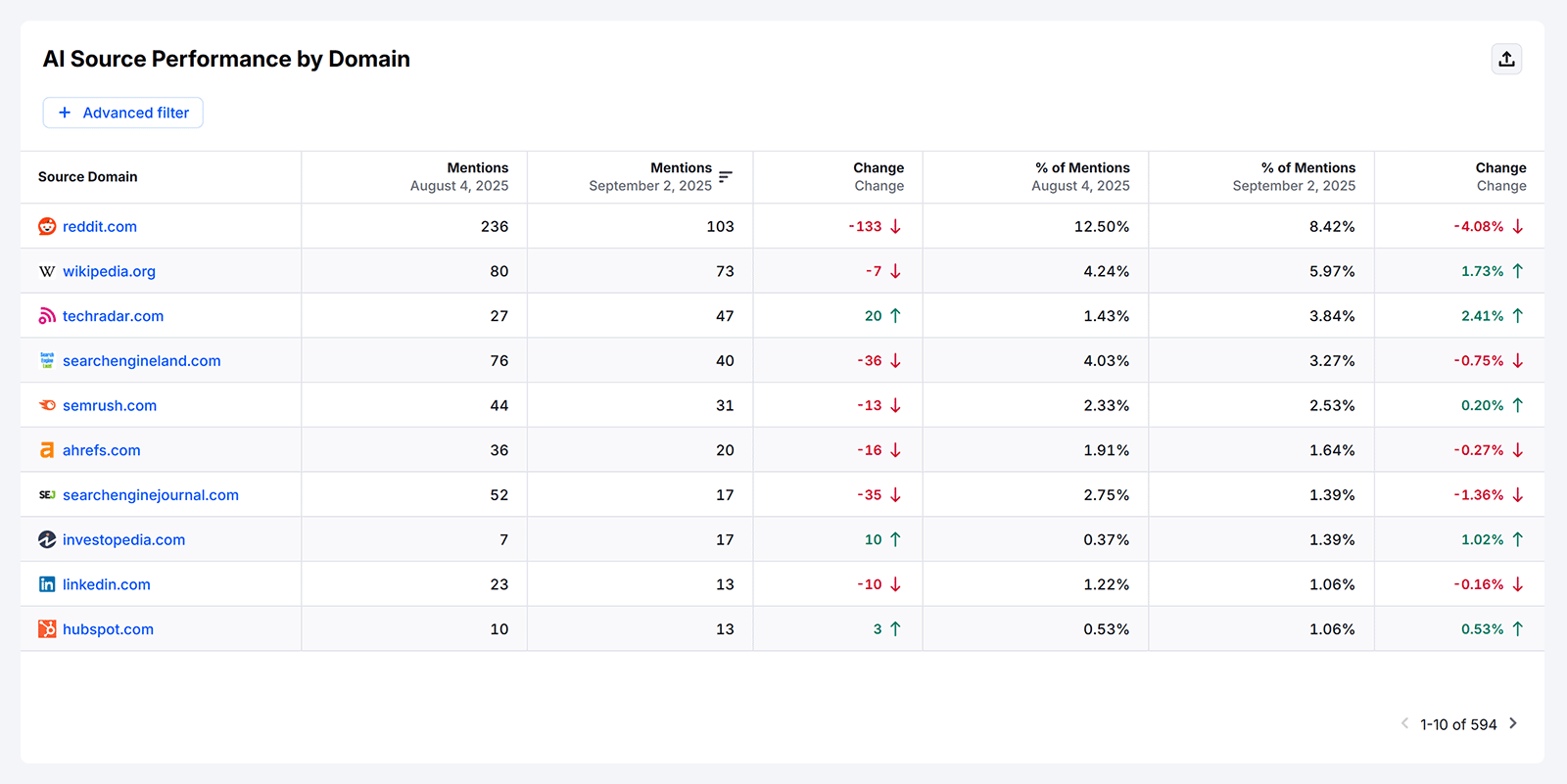Open the Advanced filter button
The image size is (1567, 784).
tap(123, 113)
